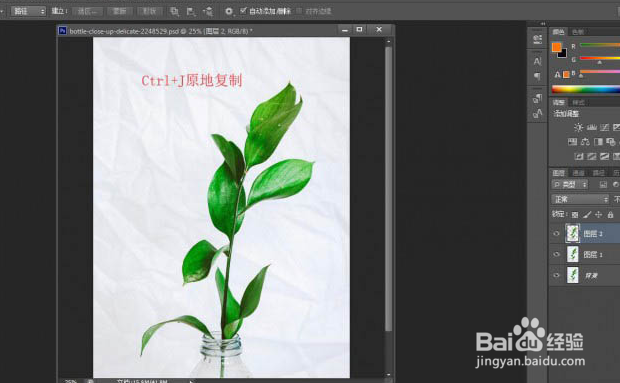
Task: Click the Photoshop document icon in title bar
Action: pos(62,30)
